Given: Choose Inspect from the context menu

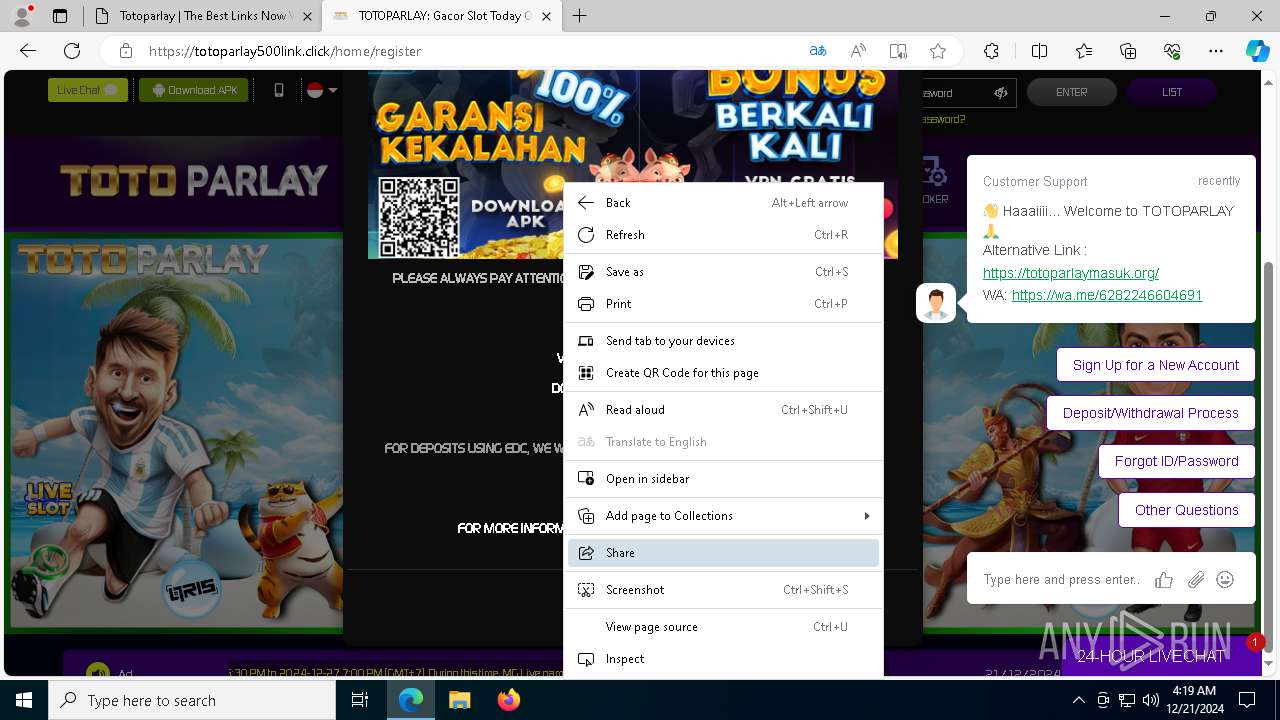Looking at the screenshot, I should 723,659.
